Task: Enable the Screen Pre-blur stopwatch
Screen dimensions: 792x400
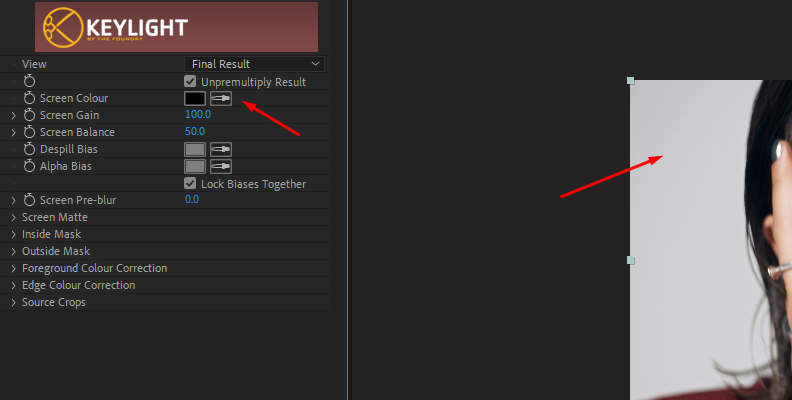Action: coord(30,200)
